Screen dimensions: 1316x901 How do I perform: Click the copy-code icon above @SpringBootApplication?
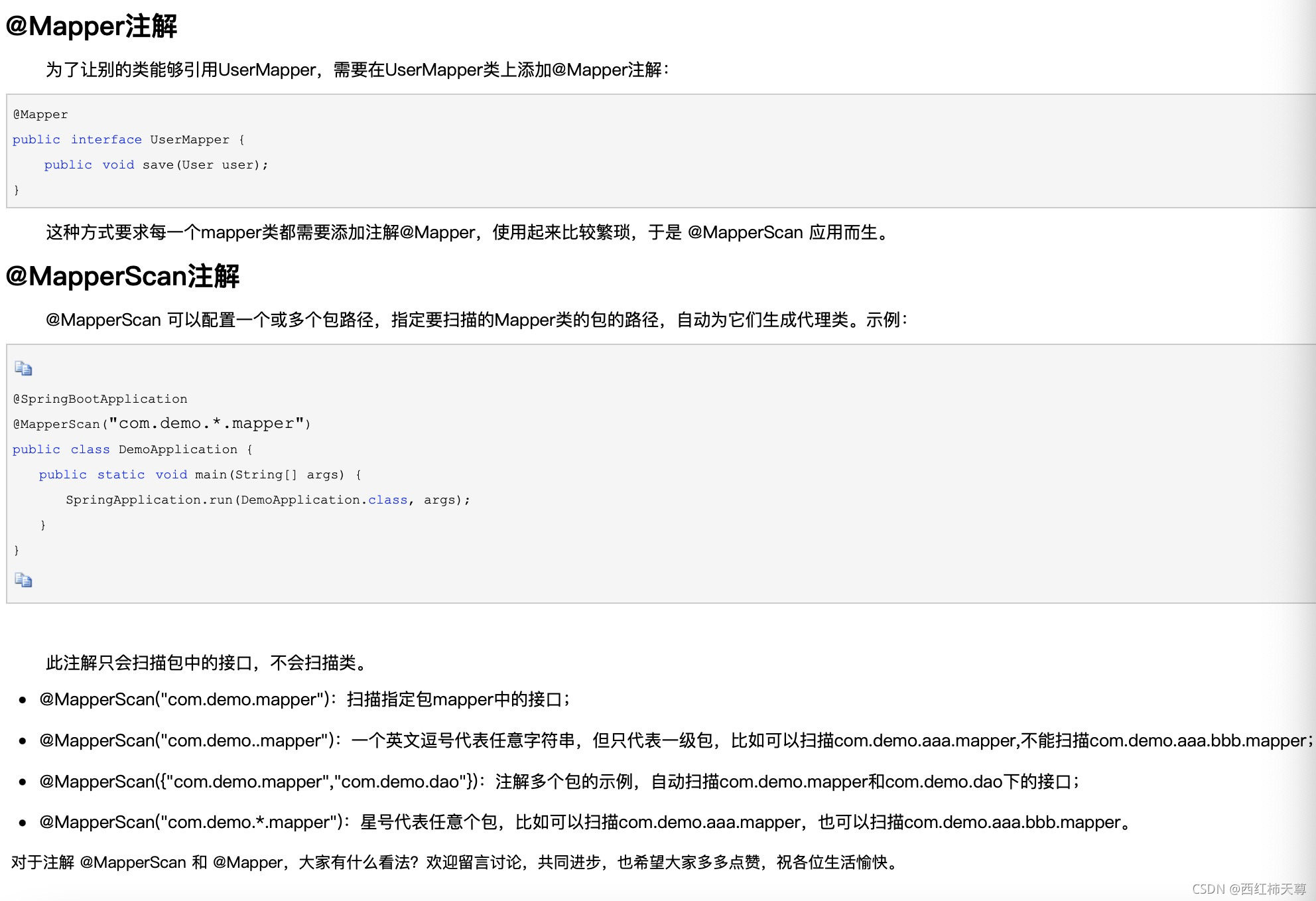click(x=23, y=368)
